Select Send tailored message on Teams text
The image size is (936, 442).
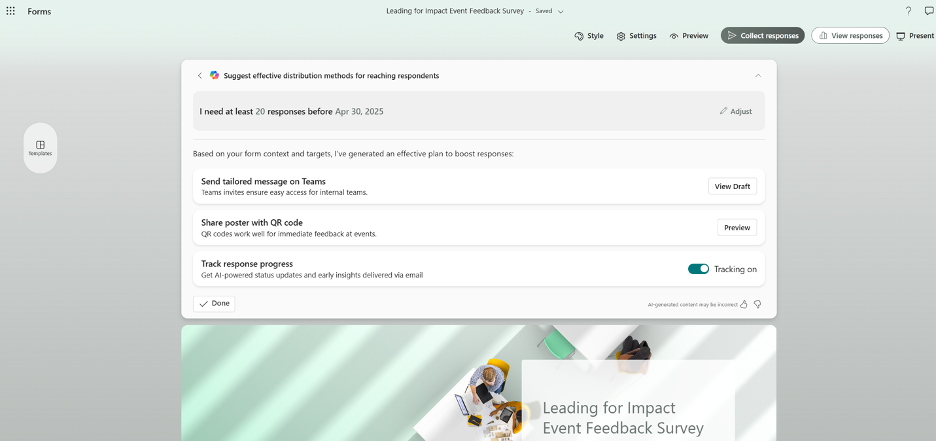[x=263, y=182]
